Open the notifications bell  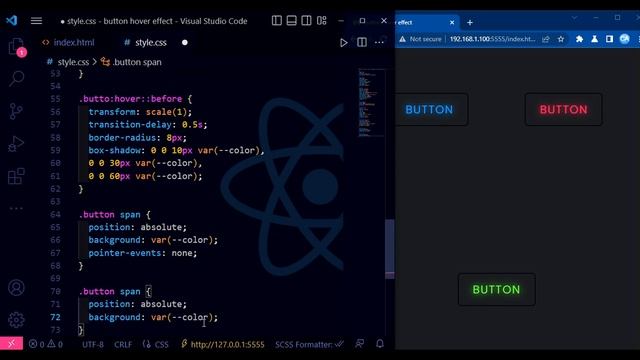click(380, 344)
